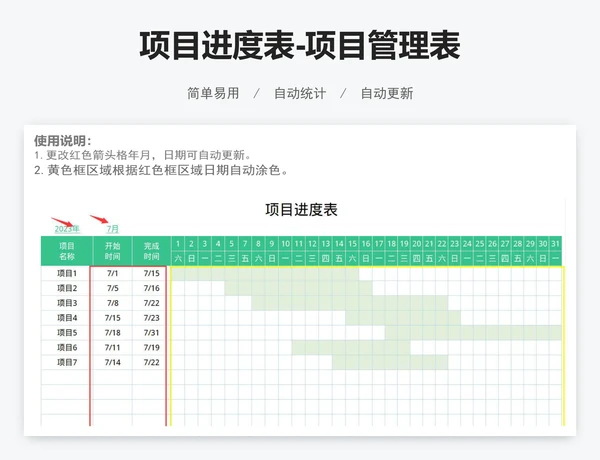The height and width of the screenshot is (460, 600).
Task: Select the 项目3 name cell
Action: pos(67,303)
